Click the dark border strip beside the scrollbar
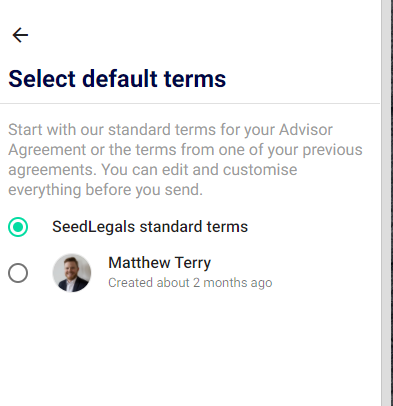The image size is (393, 406). (392, 203)
